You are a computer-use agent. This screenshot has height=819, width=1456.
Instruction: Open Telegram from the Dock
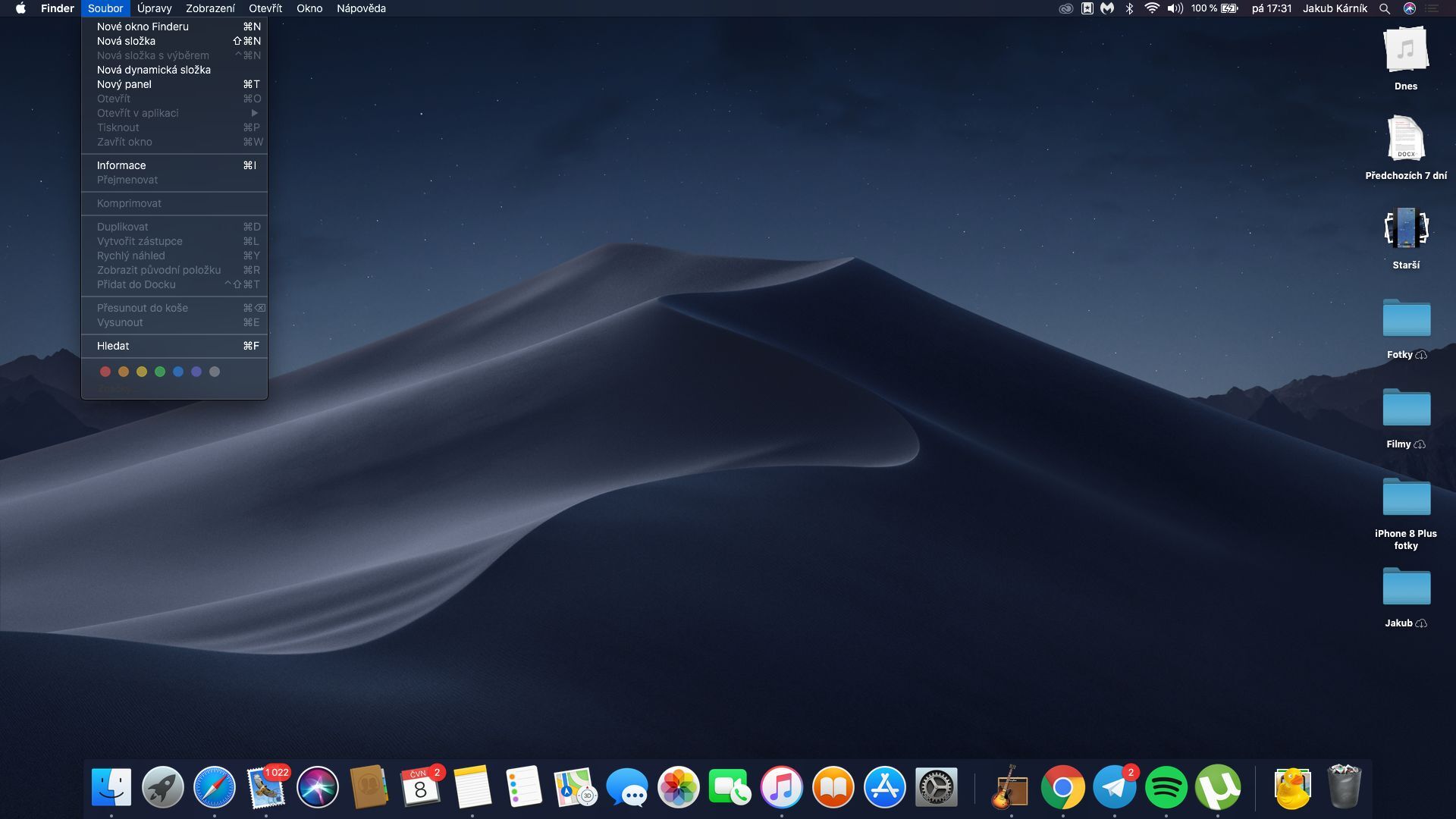[1113, 787]
